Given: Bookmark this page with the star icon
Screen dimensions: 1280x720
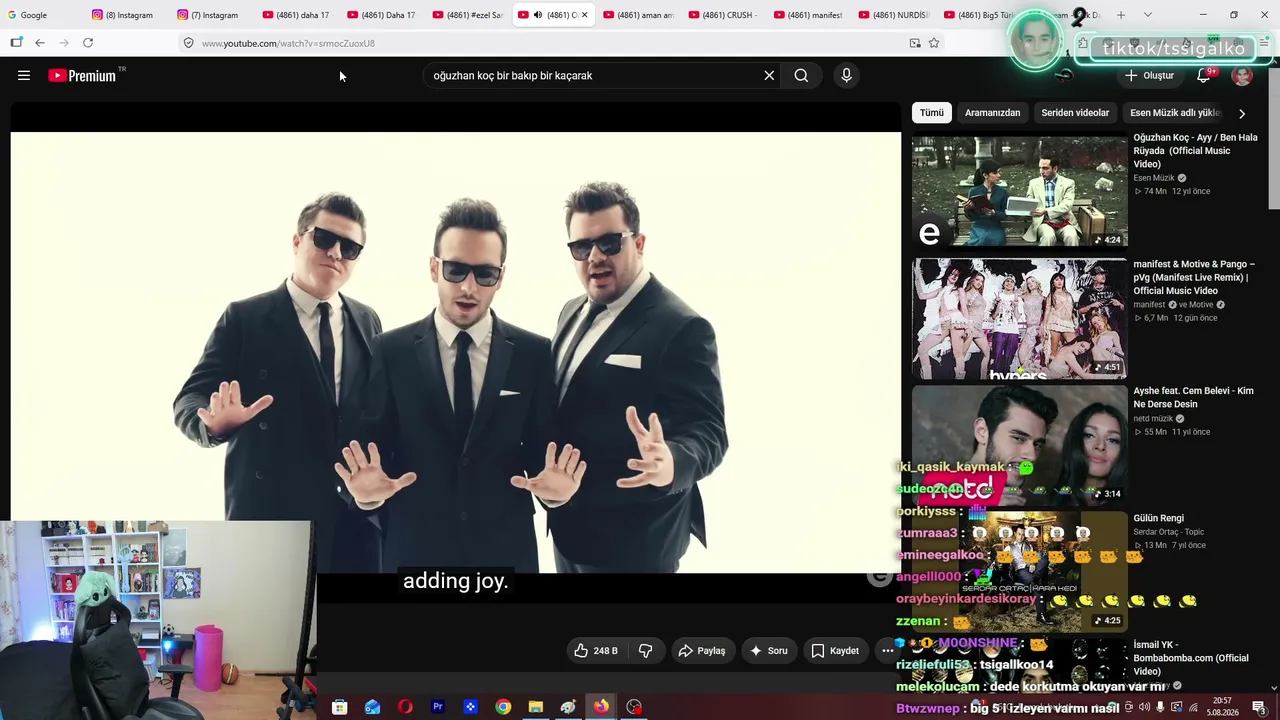Looking at the screenshot, I should (934, 43).
